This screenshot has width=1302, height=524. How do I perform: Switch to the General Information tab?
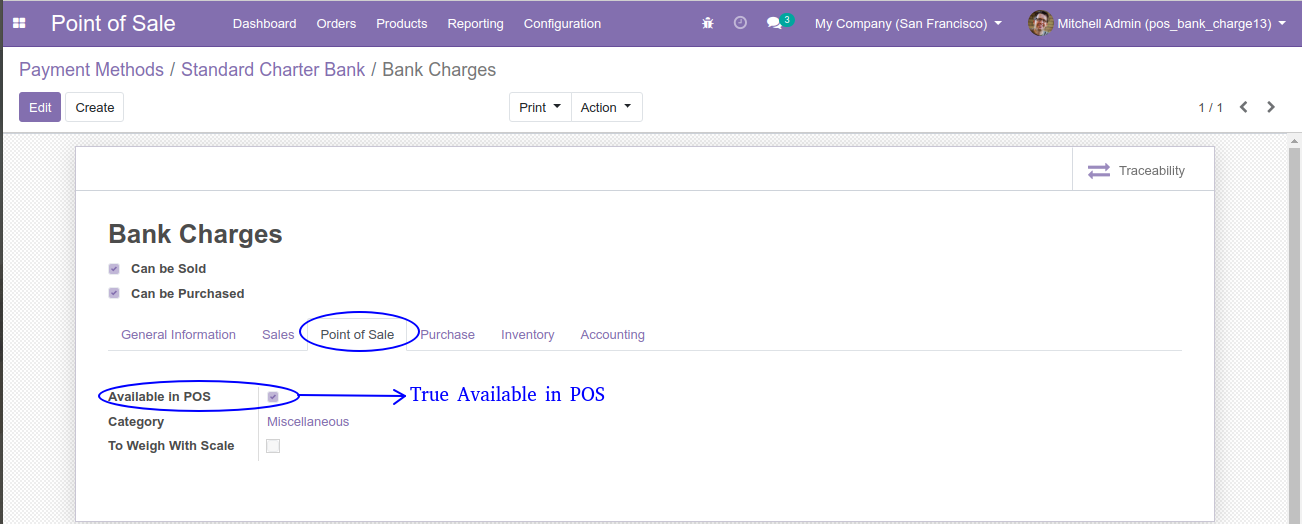178,335
